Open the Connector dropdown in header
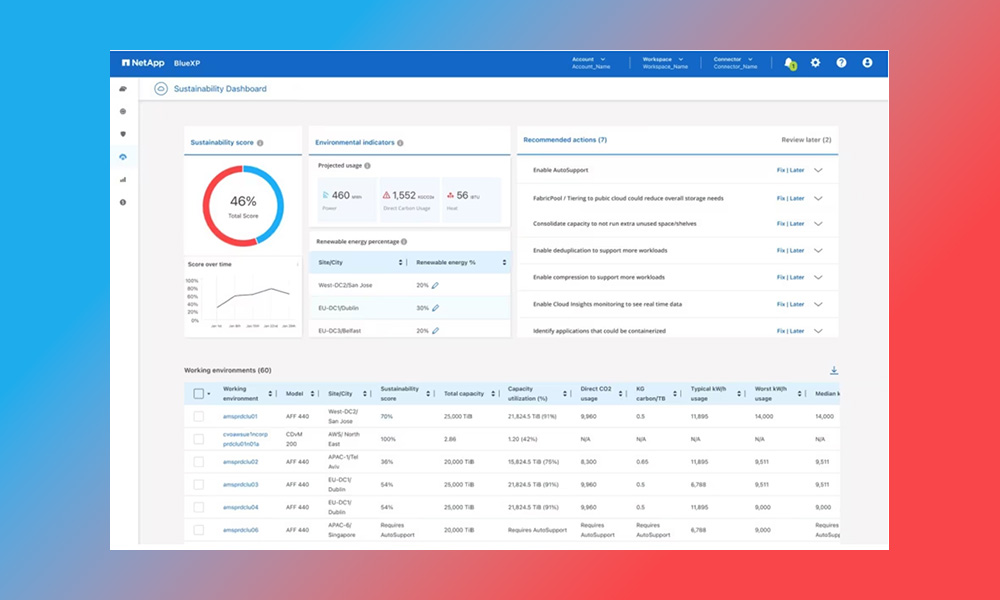The width and height of the screenshot is (1000, 600). (x=735, y=62)
